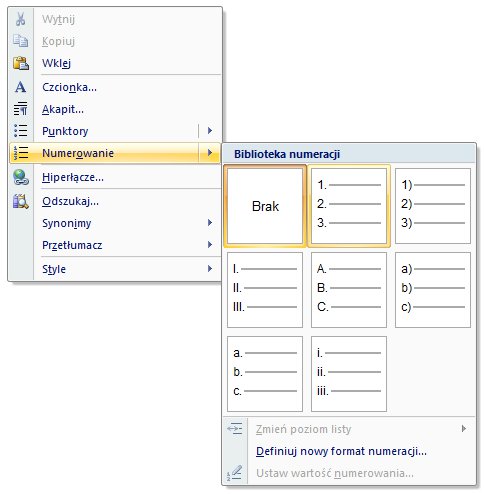Screen dimensions: 484x494
Task: Click the numbering list icon
Action: (x=21, y=153)
